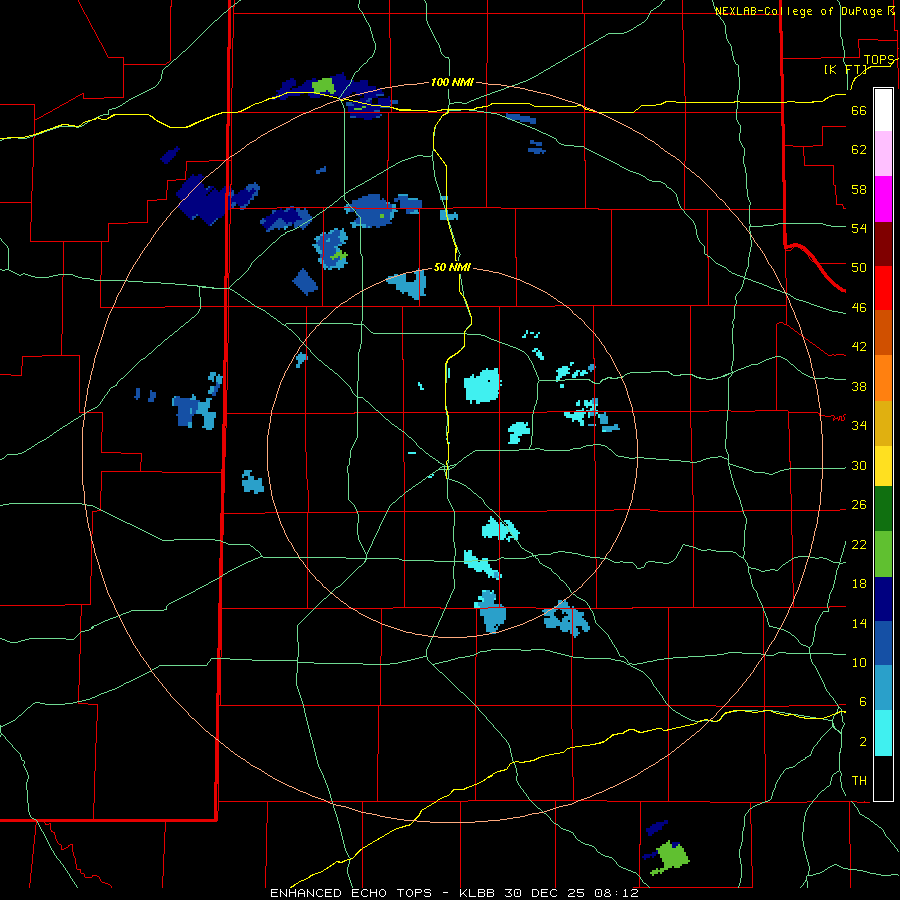
Task: Click the dark green legend swatch
Action: click(883, 509)
